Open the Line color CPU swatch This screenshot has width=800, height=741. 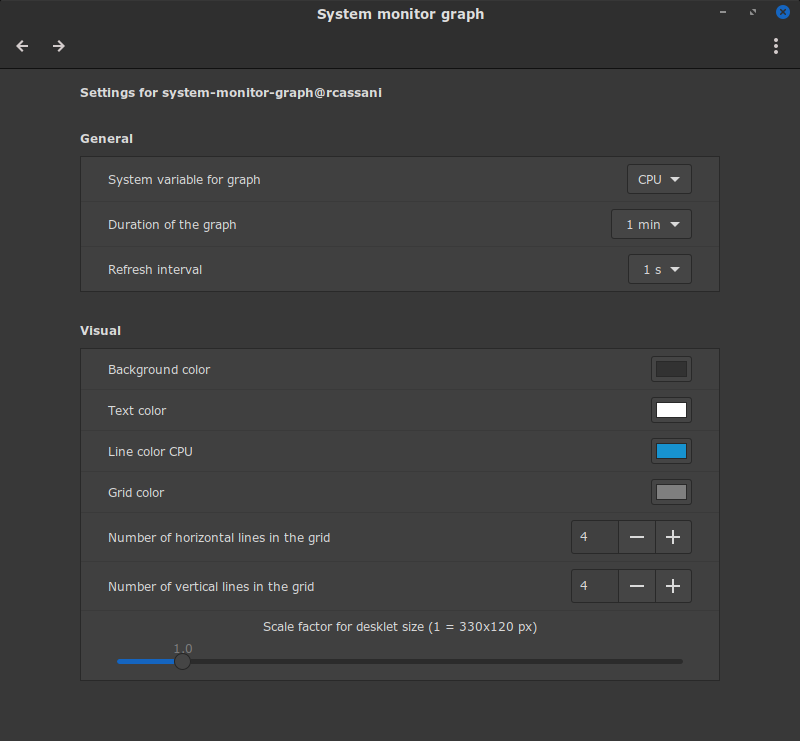(671, 451)
